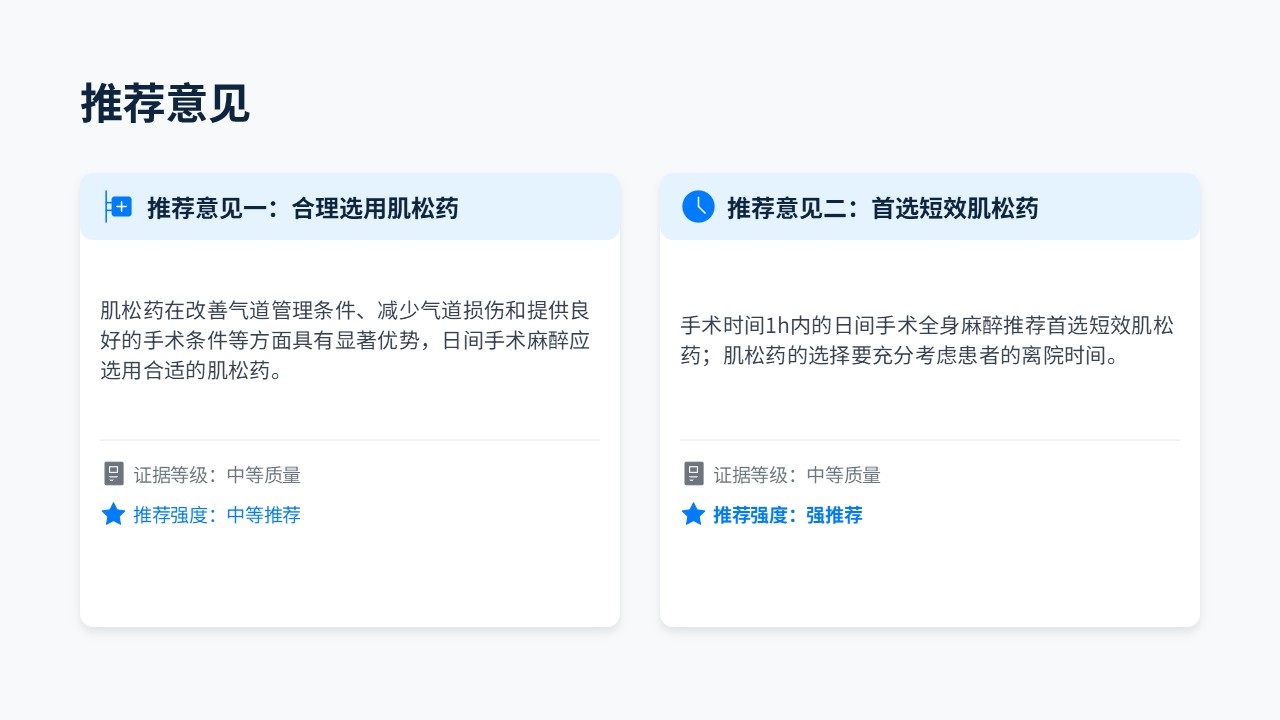Select heading 推荐意见二：首选短效肌松药
1280x720 pixels.
[x=882, y=208]
